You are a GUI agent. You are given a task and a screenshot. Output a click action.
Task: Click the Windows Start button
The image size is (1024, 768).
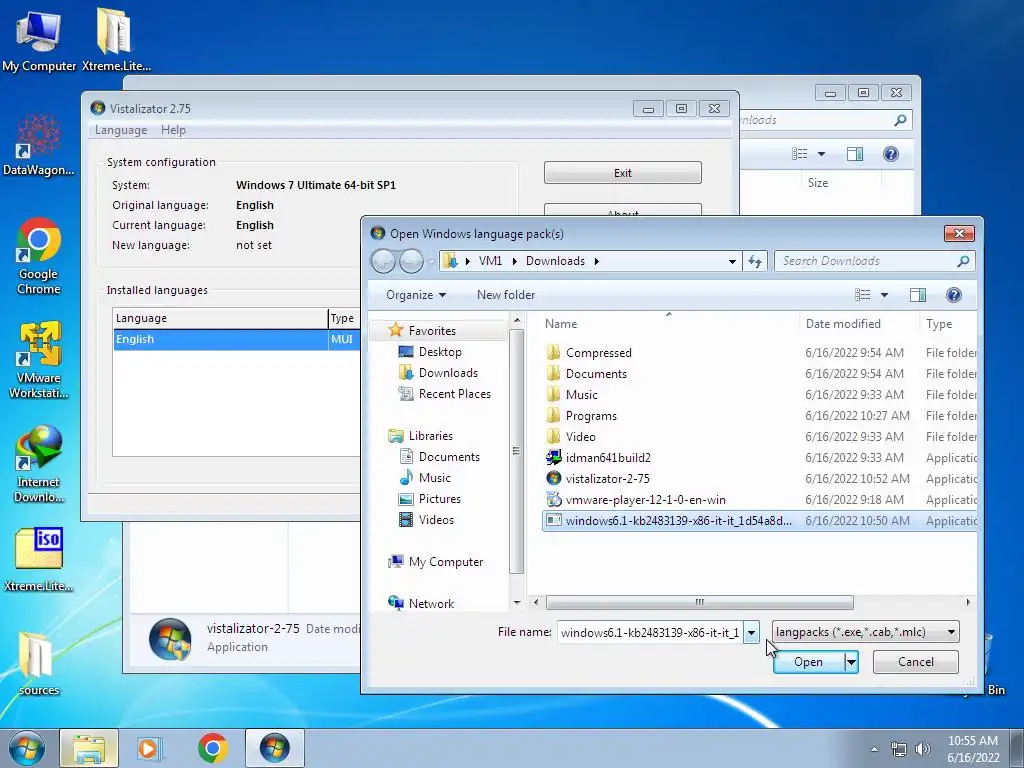click(27, 748)
